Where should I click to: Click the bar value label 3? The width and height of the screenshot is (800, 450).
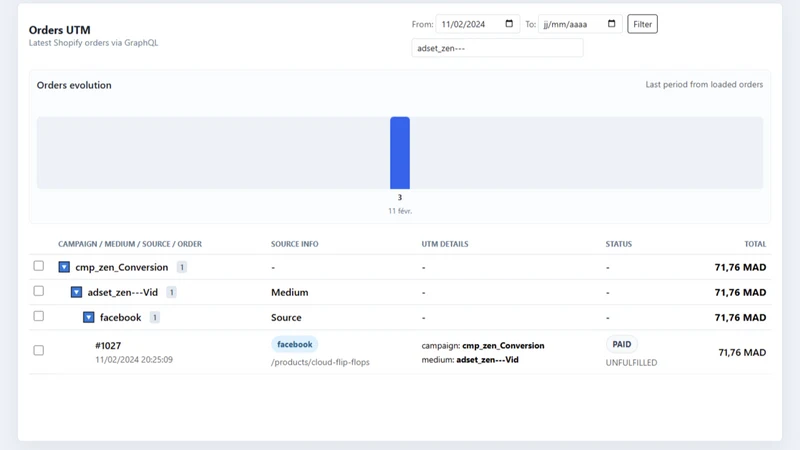click(x=400, y=197)
